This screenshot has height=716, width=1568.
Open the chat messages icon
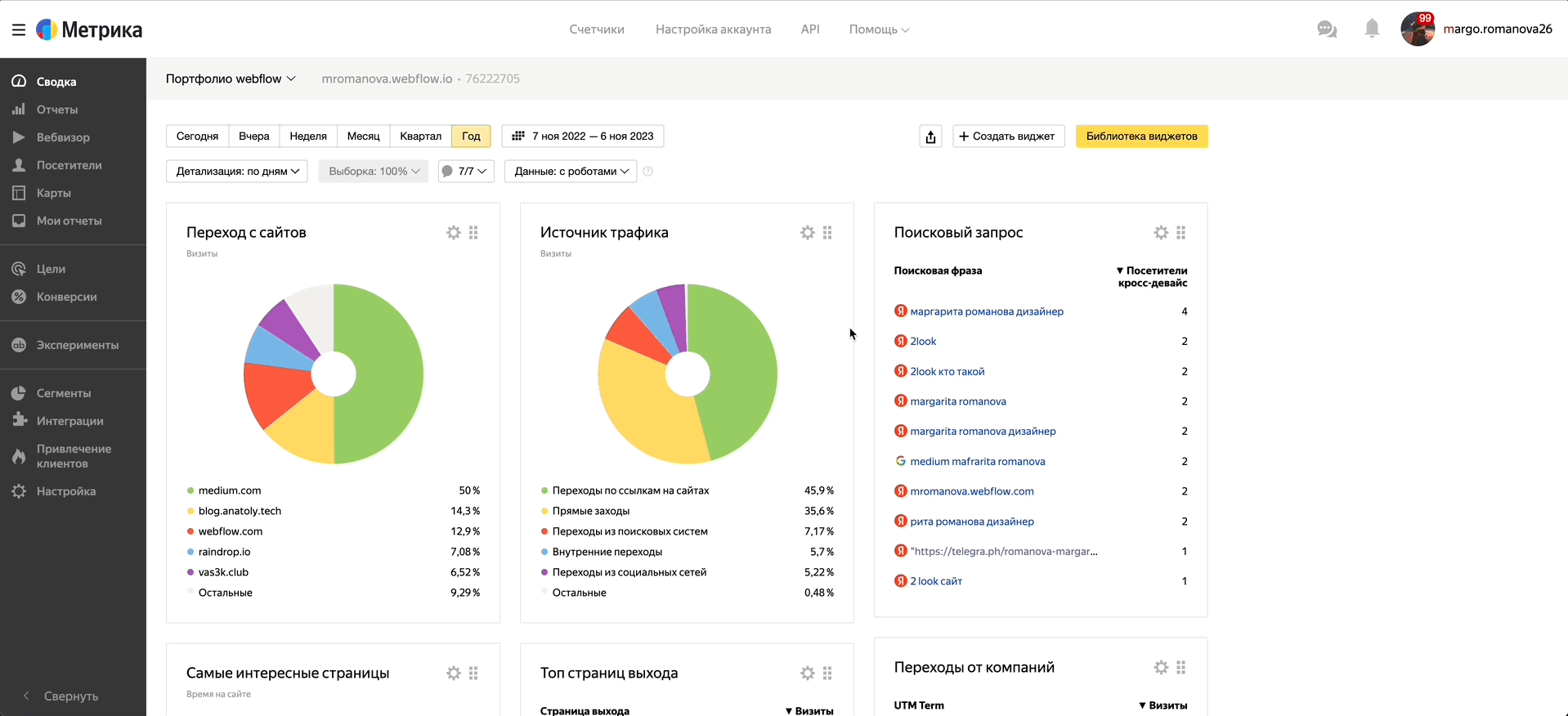pos(1327,29)
